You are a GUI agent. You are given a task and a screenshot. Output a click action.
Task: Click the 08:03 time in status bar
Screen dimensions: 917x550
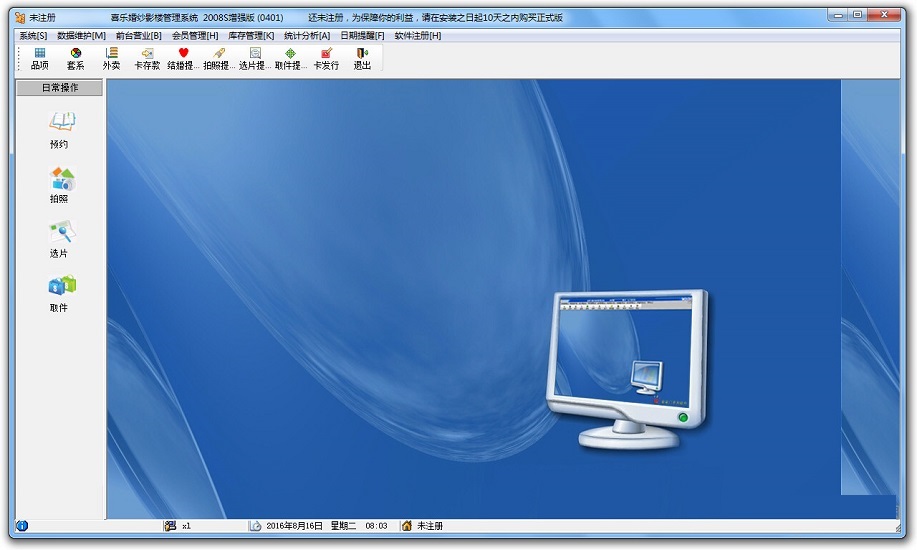(x=376, y=526)
